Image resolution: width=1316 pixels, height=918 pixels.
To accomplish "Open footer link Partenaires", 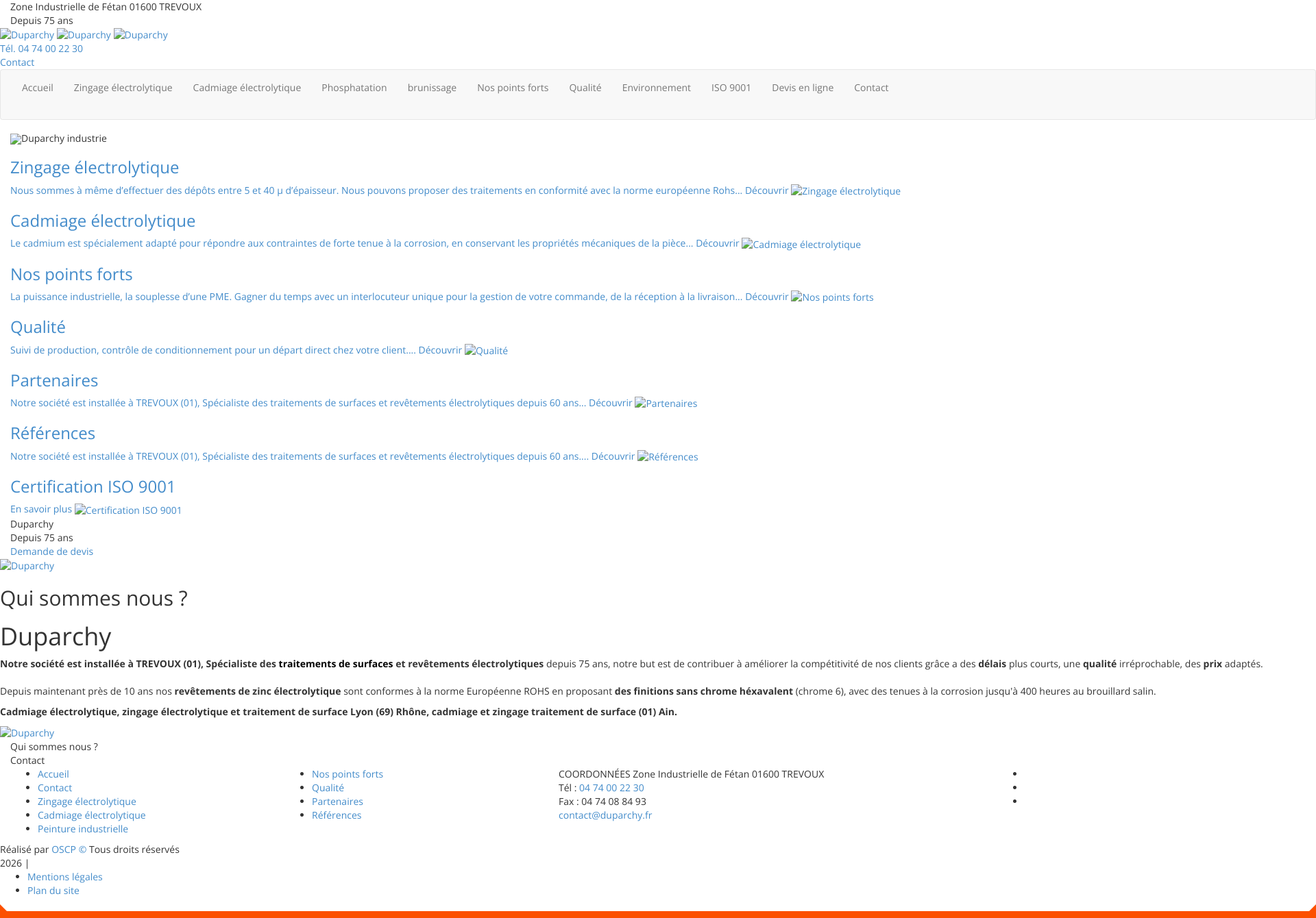I will [x=337, y=802].
